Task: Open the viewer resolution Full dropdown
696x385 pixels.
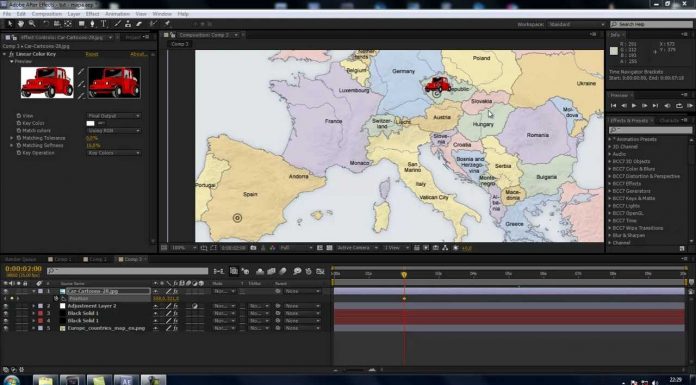Action: click(296, 248)
